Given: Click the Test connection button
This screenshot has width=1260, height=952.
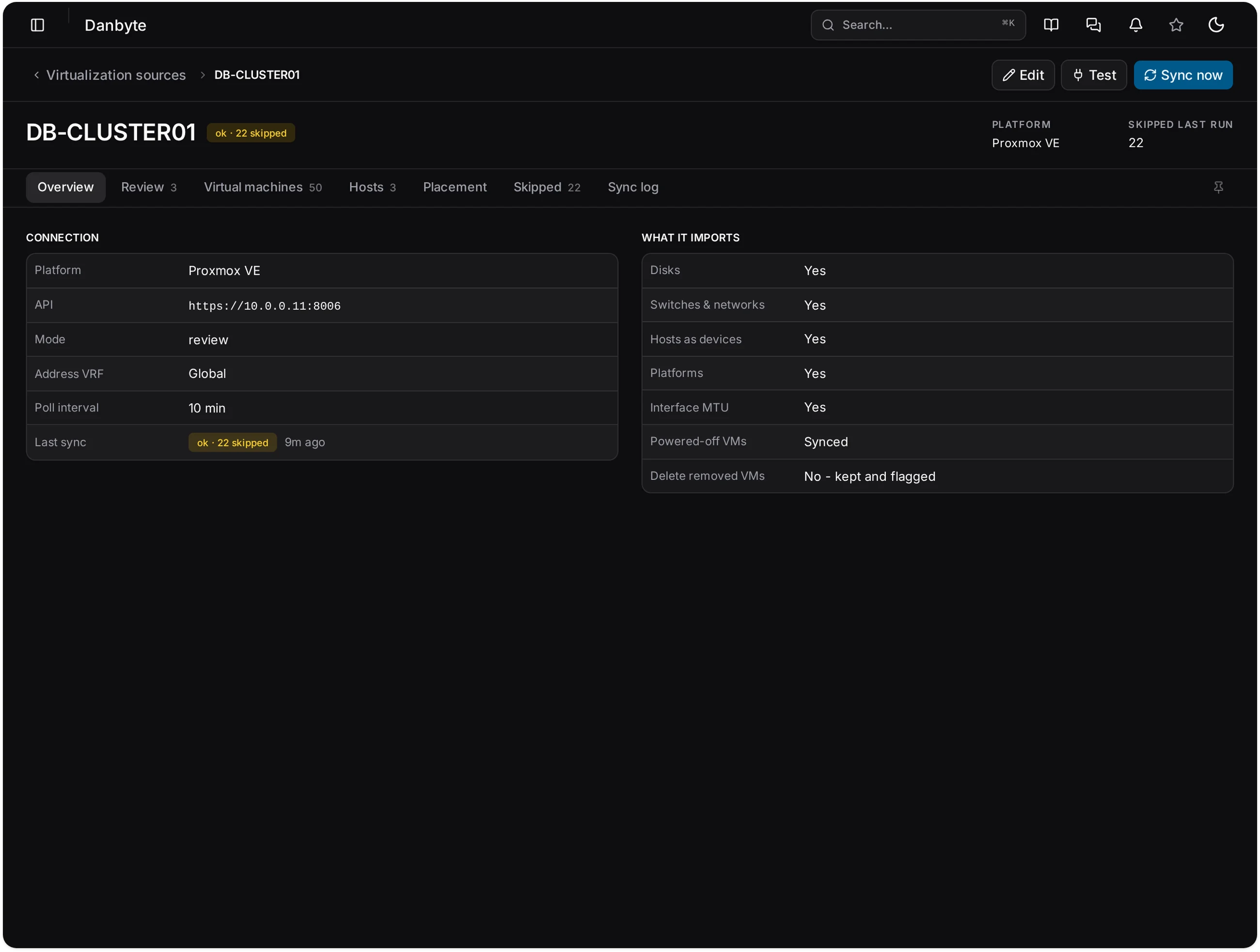Looking at the screenshot, I should pos(1093,75).
